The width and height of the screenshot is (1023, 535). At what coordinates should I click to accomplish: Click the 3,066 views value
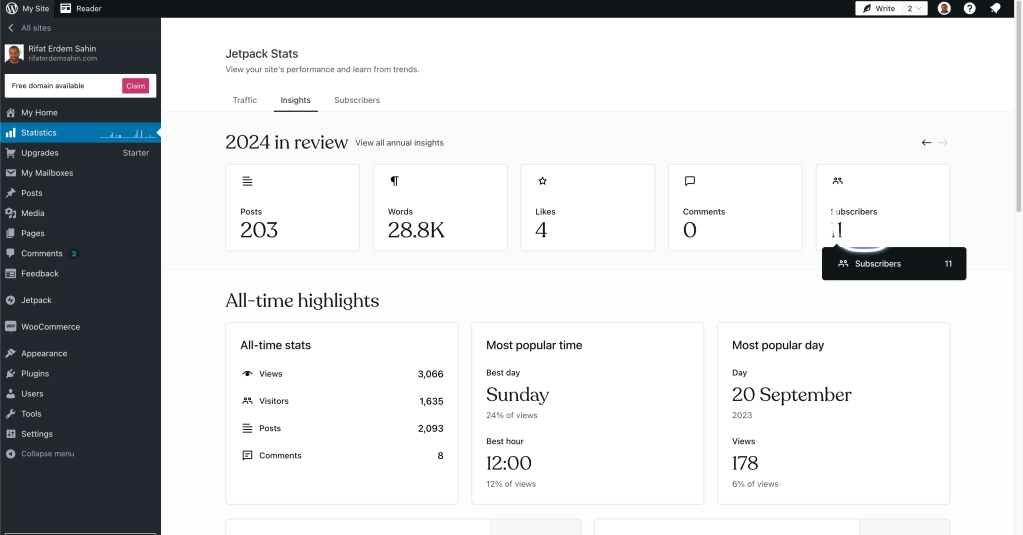[431, 374]
